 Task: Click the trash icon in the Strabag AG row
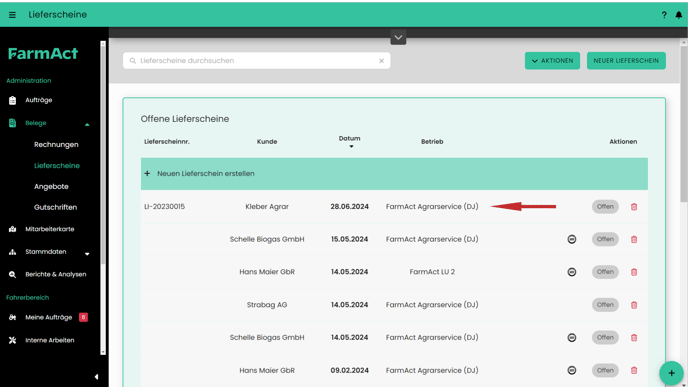(634, 305)
